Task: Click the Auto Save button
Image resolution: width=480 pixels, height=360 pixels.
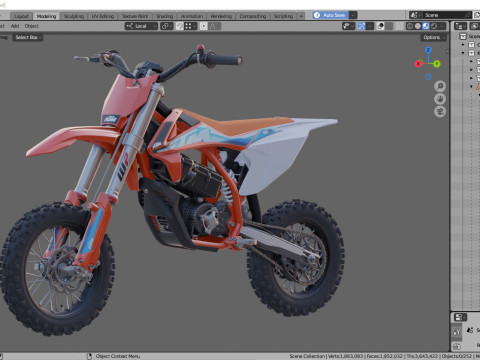Action: point(330,15)
